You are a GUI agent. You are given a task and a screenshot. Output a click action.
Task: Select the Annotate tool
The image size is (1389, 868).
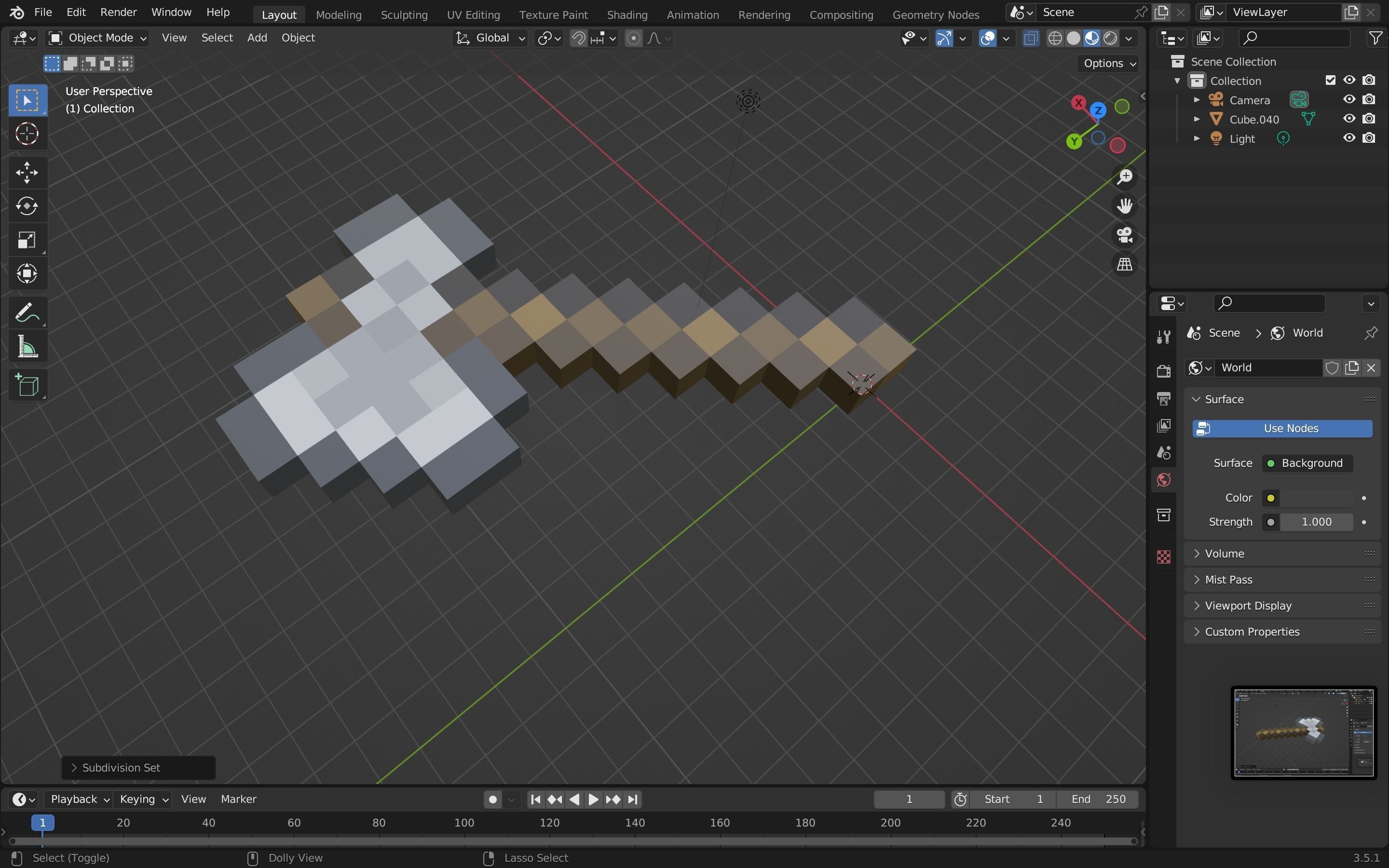pyautogui.click(x=27, y=313)
